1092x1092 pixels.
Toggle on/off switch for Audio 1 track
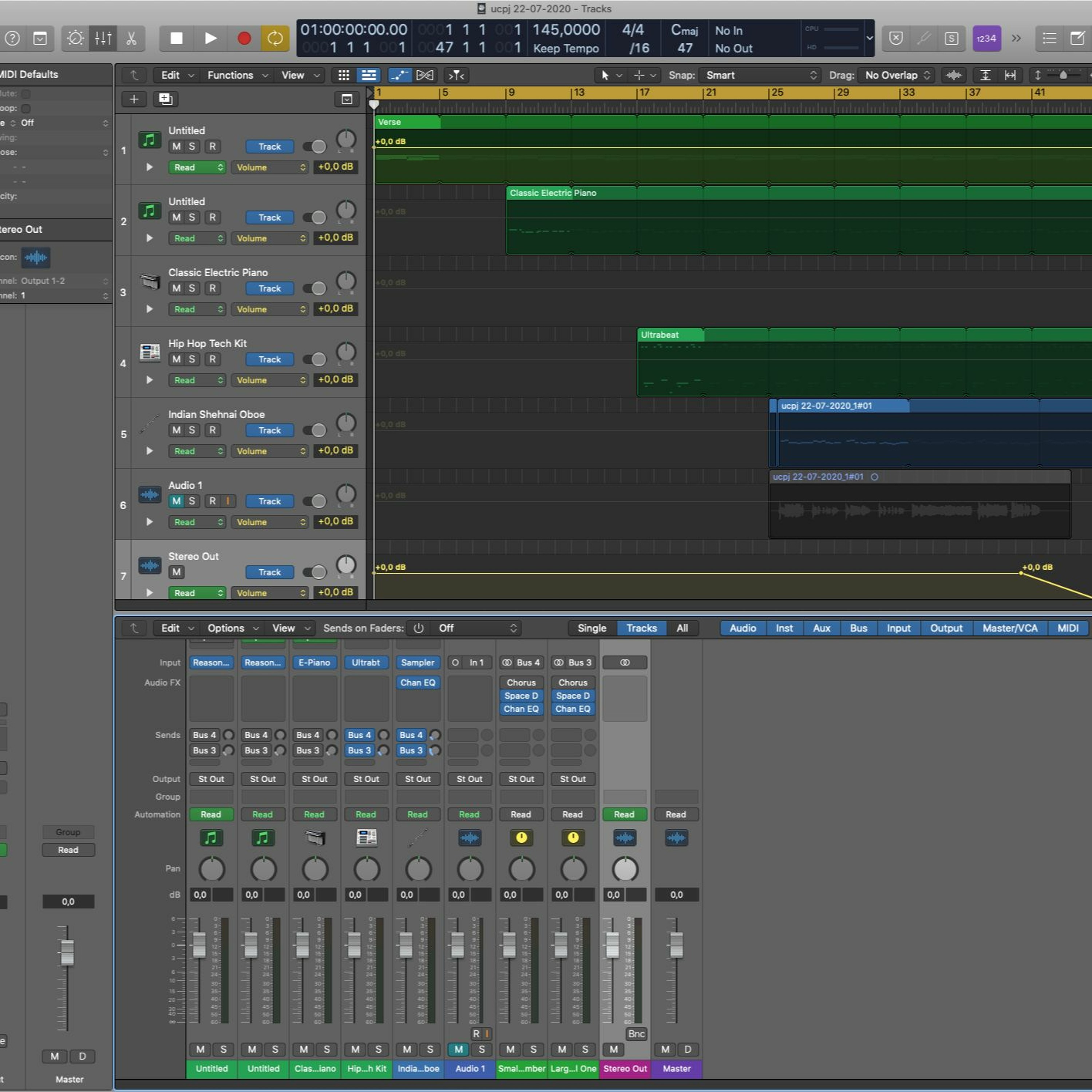pos(315,501)
